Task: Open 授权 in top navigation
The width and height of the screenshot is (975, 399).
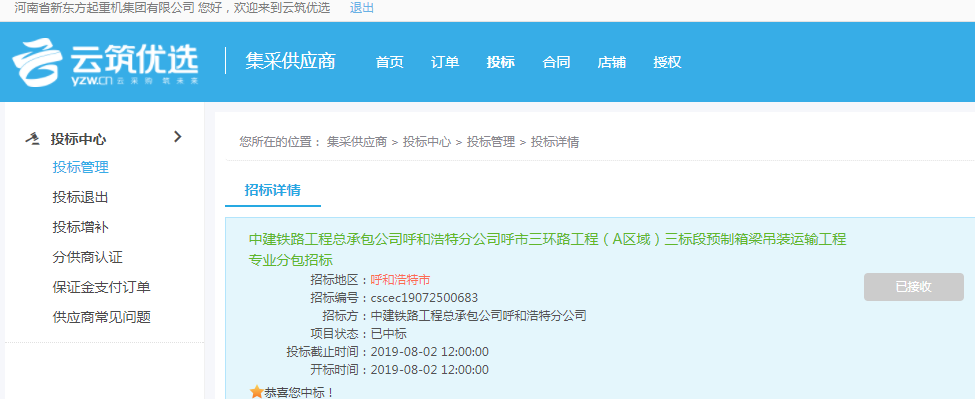Action: pyautogui.click(x=667, y=62)
